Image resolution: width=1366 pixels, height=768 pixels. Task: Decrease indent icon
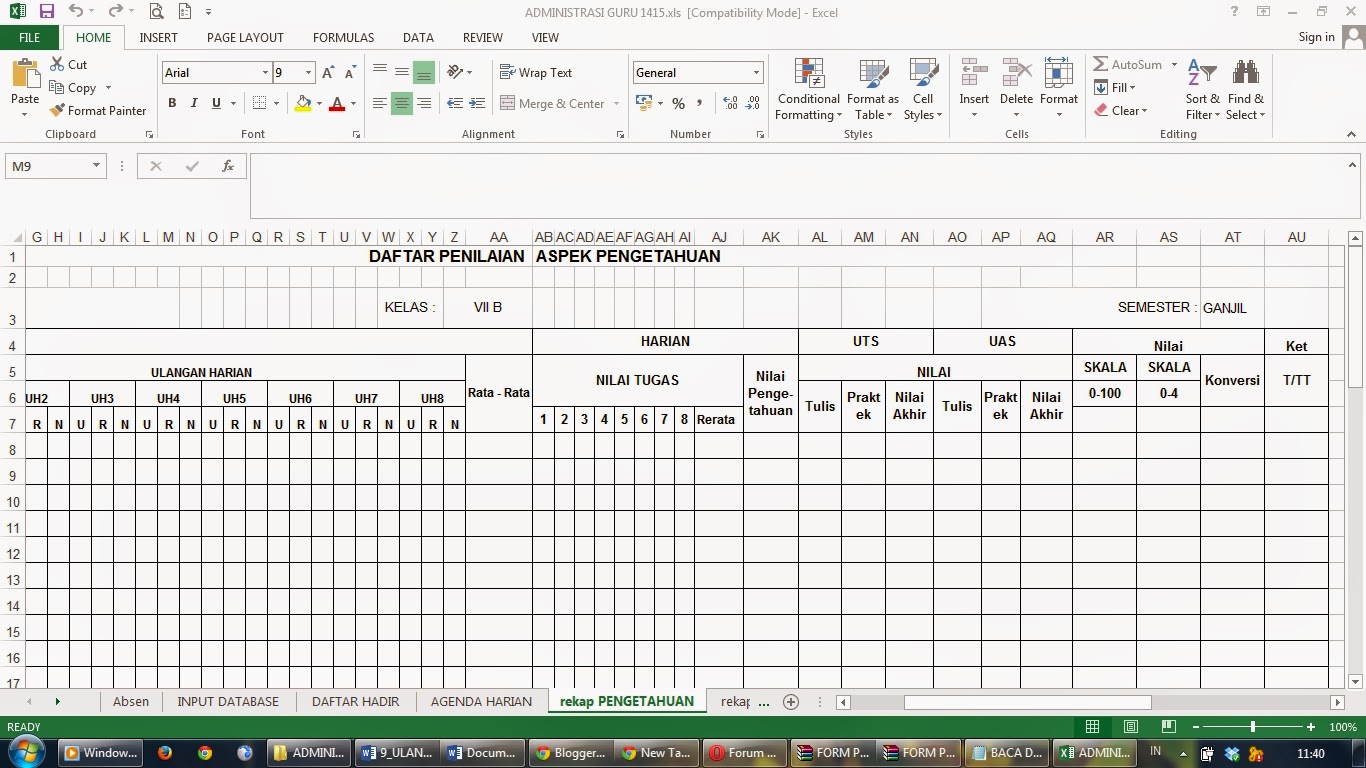pos(455,103)
